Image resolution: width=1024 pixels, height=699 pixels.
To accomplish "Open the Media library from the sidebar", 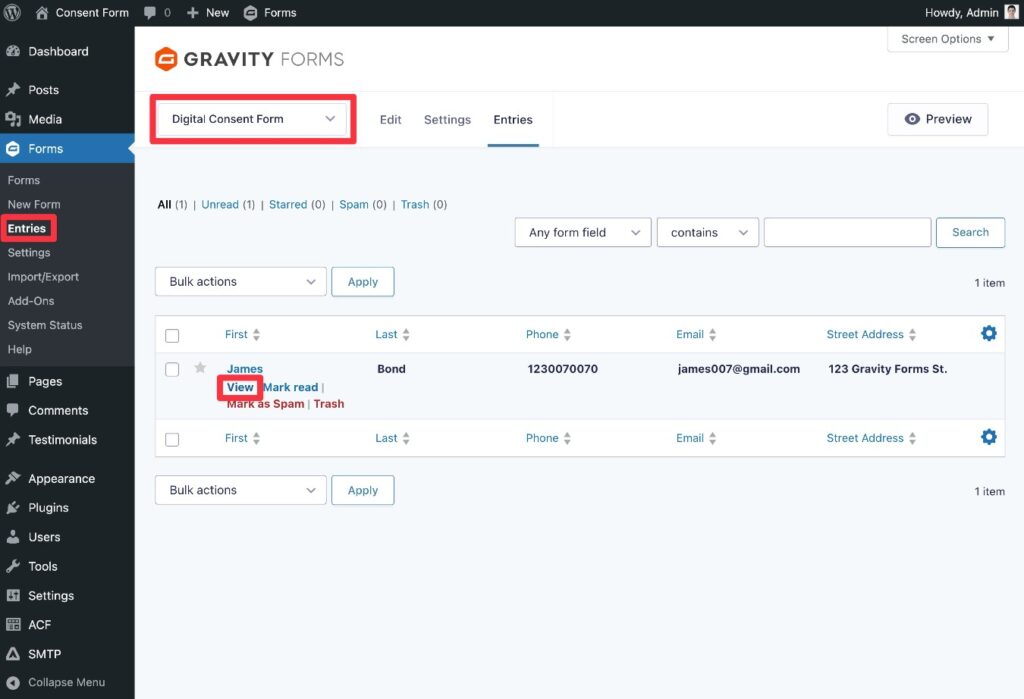I will click(x=45, y=119).
